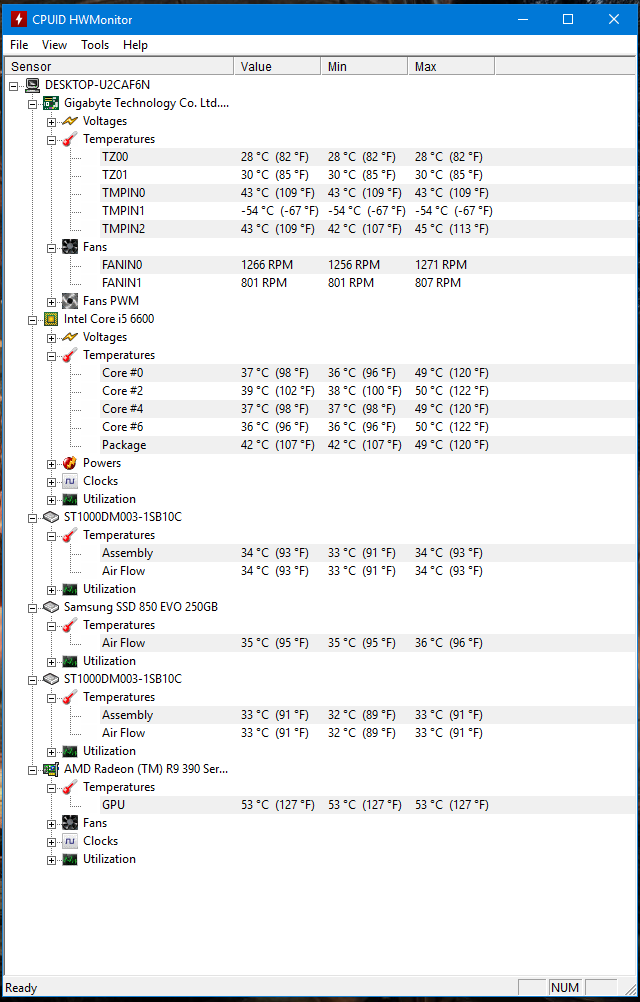This screenshot has height=1002, width=640.
Task: Click the AMD Radeon R9 390 card icon
Action: coord(52,769)
